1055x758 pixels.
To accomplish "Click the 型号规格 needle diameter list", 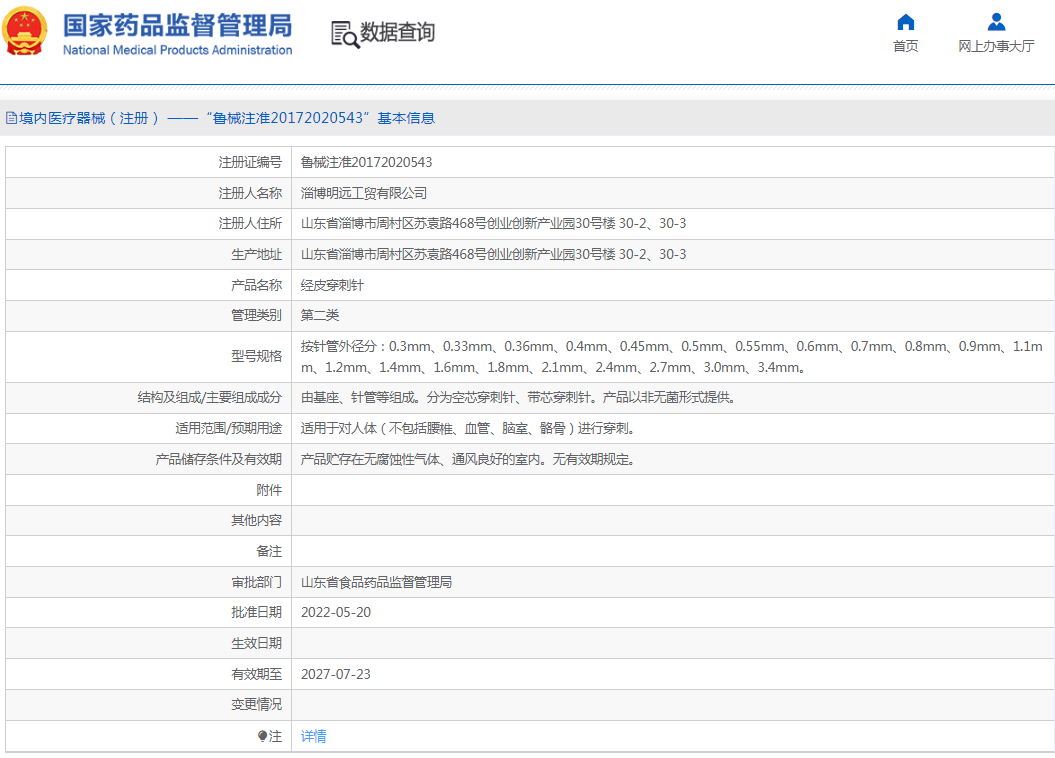I will point(671,356).
